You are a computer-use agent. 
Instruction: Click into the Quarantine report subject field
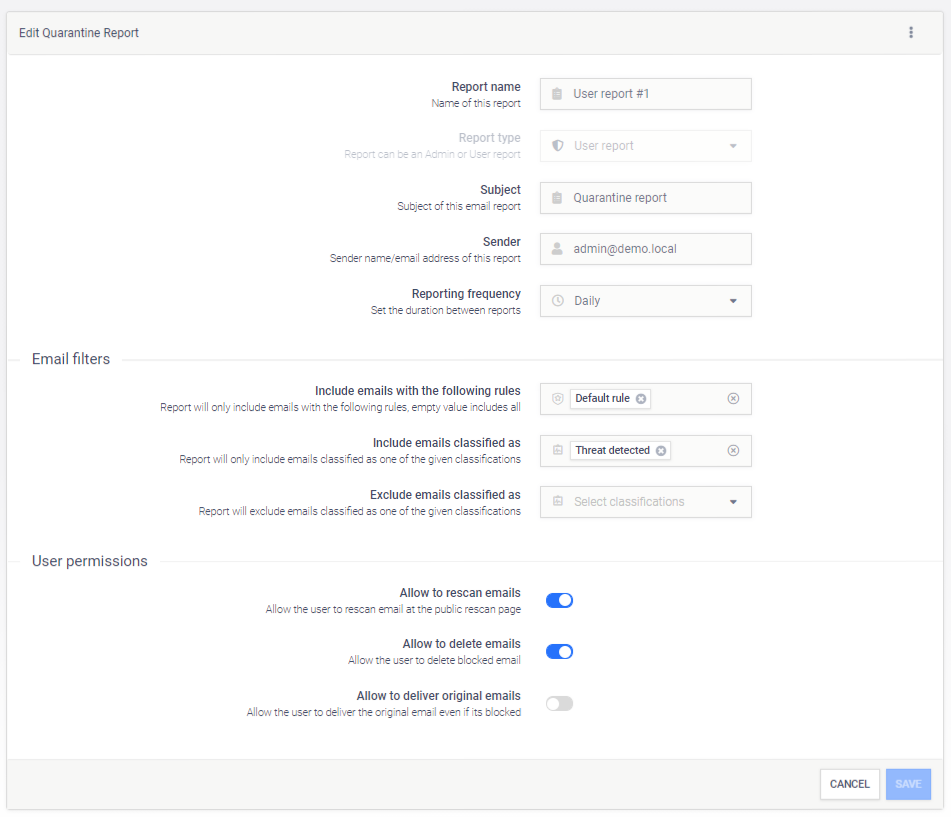click(x=655, y=198)
